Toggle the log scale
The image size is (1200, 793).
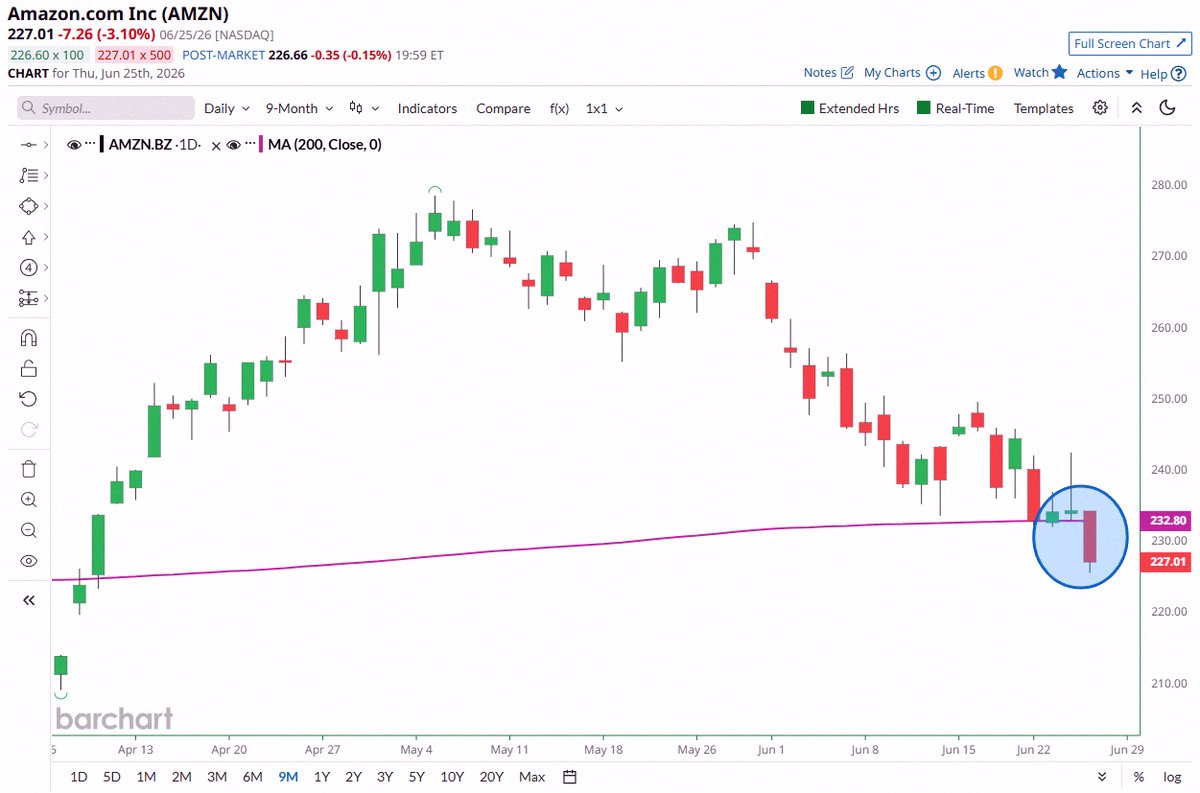click(x=1172, y=777)
